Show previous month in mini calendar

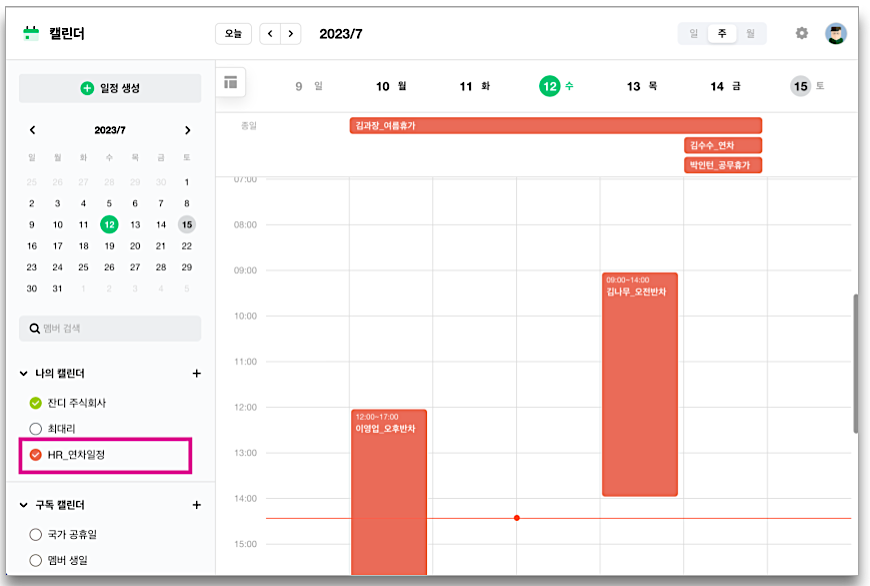(32, 130)
